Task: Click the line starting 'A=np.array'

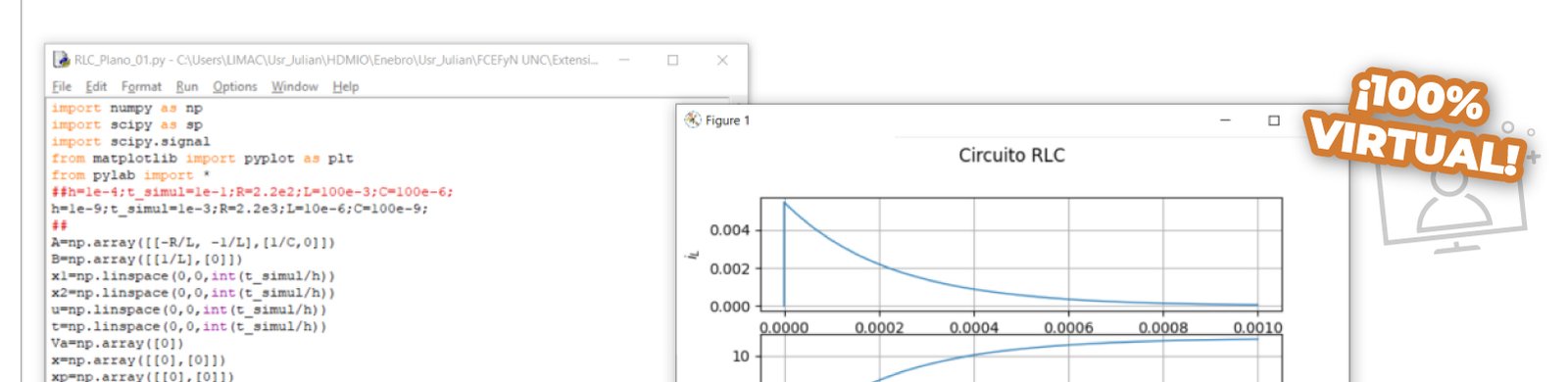Action: [193, 242]
